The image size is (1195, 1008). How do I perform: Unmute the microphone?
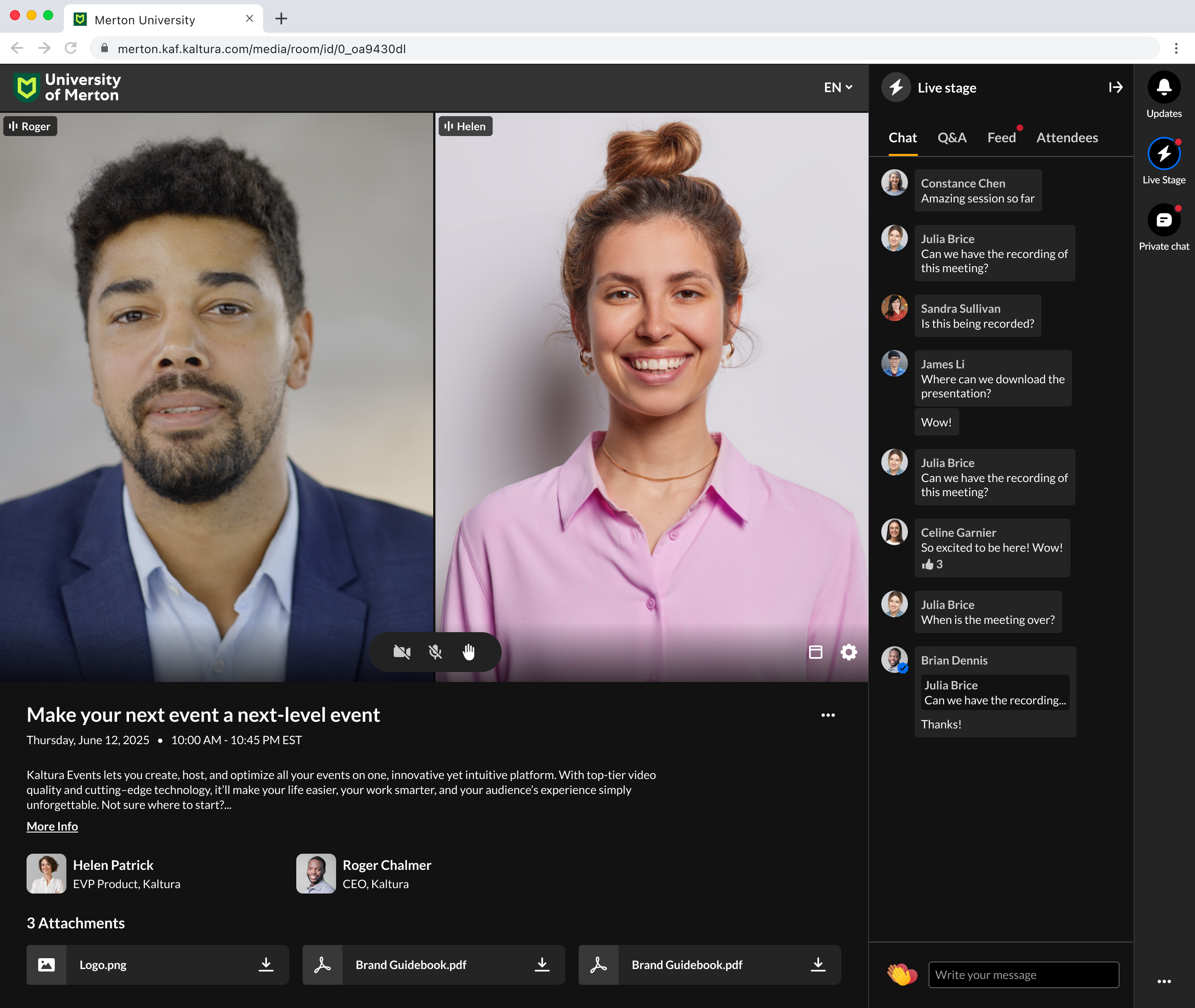click(435, 652)
